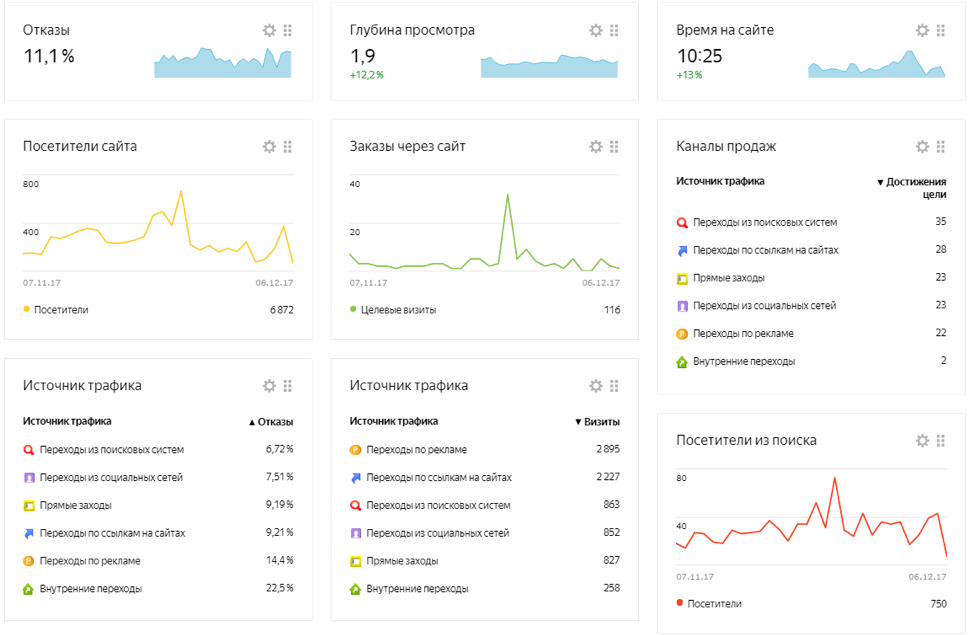Click the ad-traffic coin icon beside 2 895
Viewport: 972px width, 635px height.
click(355, 450)
